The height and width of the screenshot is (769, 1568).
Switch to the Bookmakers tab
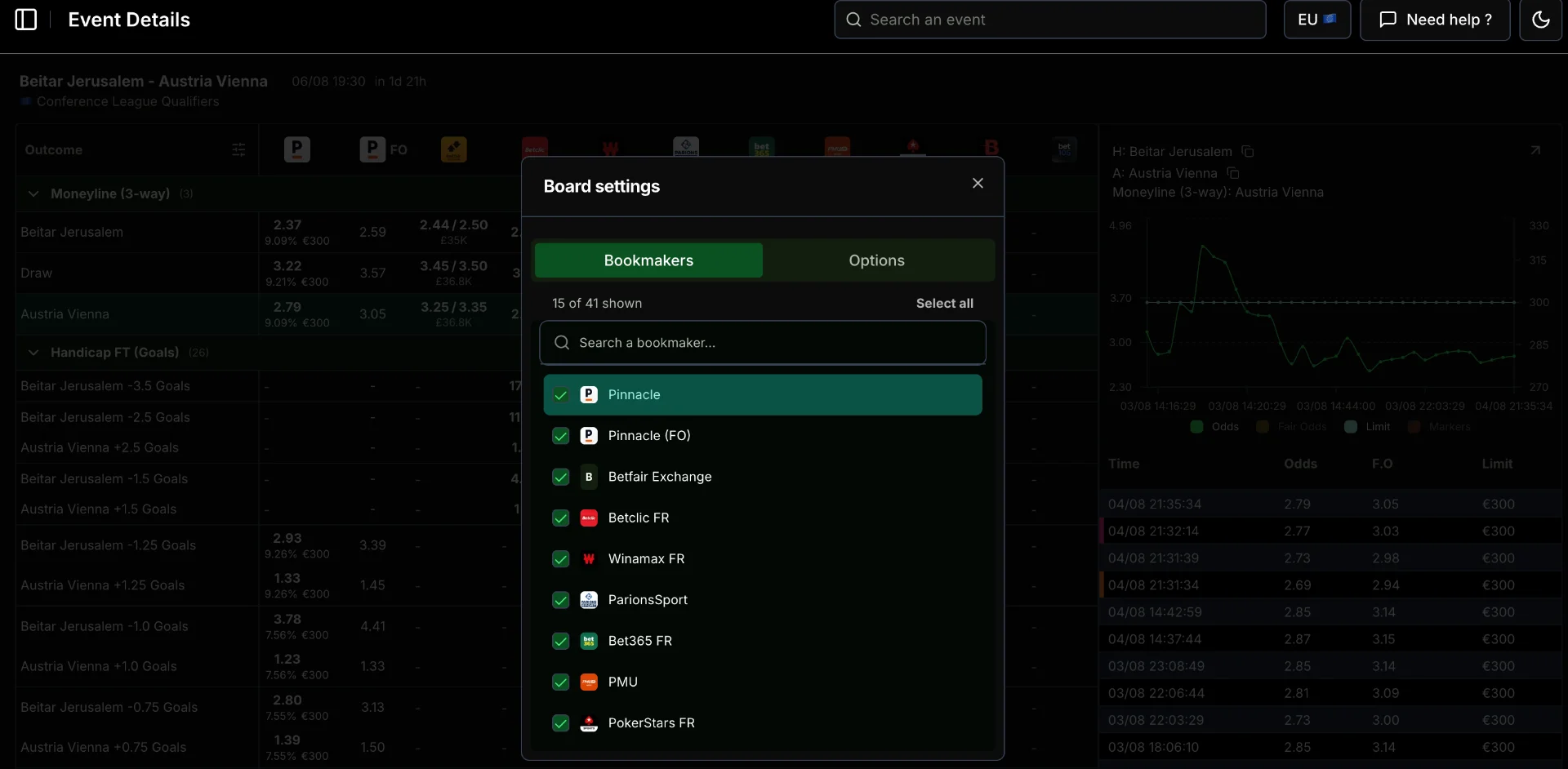[648, 260]
